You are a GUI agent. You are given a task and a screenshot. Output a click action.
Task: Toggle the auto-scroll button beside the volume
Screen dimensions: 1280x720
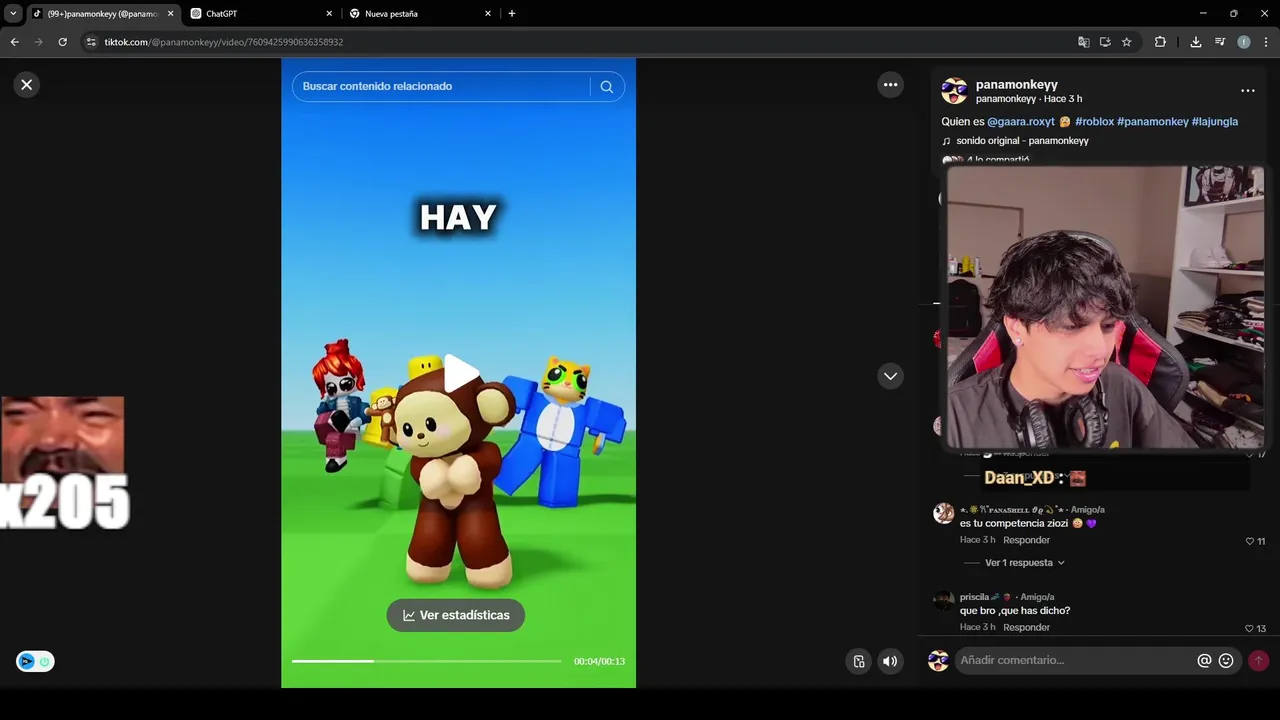(859, 661)
